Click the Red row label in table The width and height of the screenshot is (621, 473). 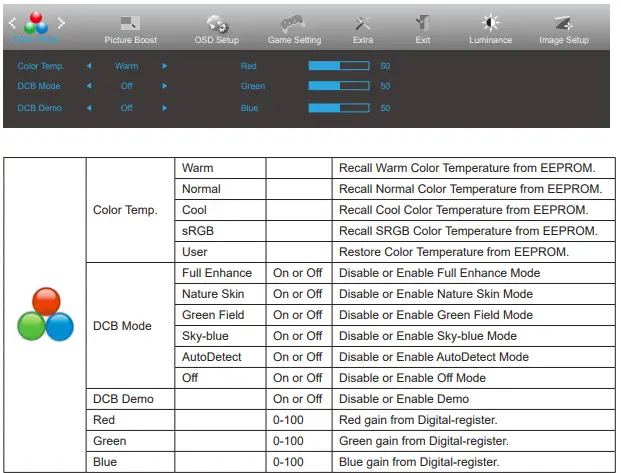(104, 420)
